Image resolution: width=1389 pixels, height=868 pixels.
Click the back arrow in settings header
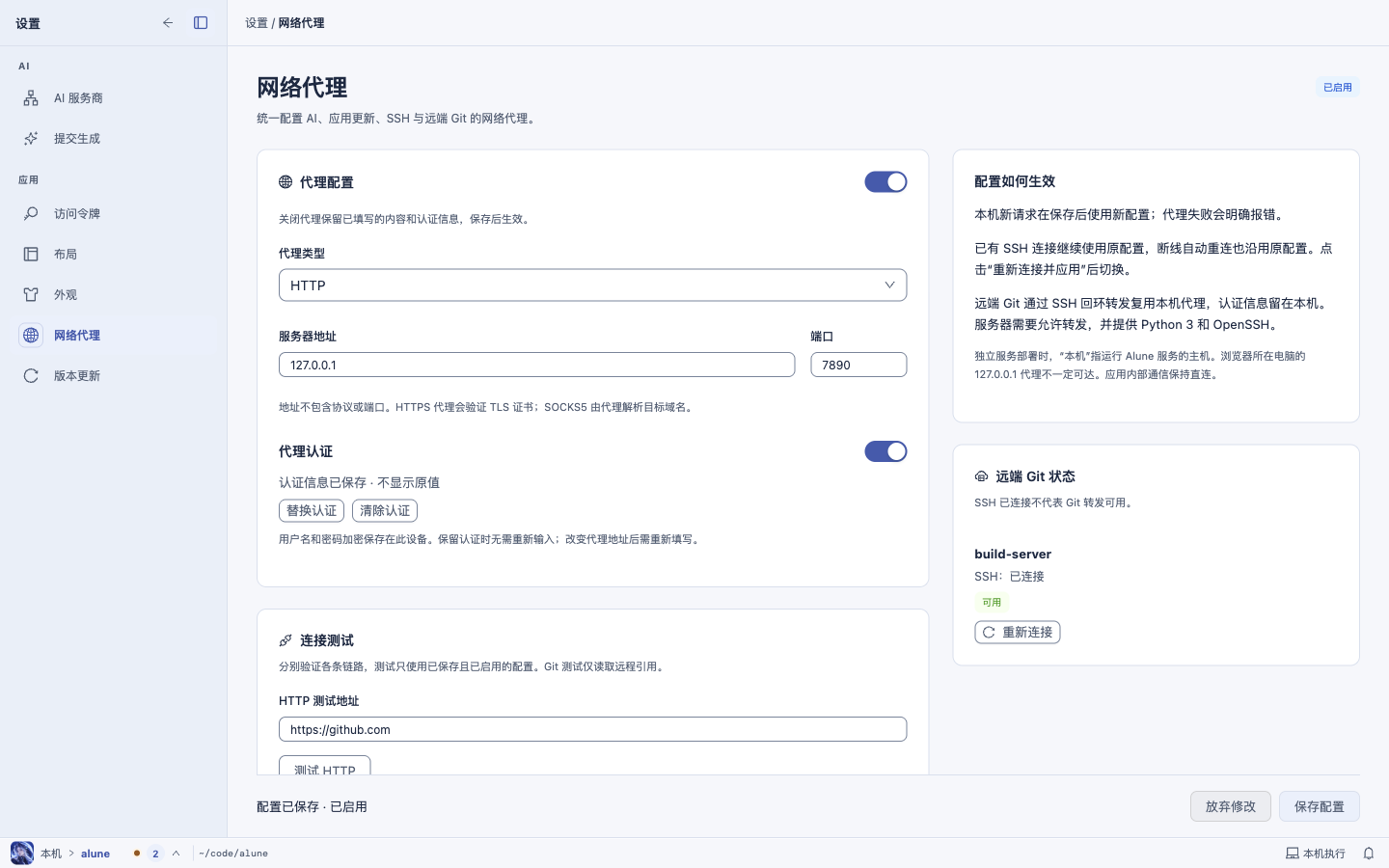(x=168, y=22)
